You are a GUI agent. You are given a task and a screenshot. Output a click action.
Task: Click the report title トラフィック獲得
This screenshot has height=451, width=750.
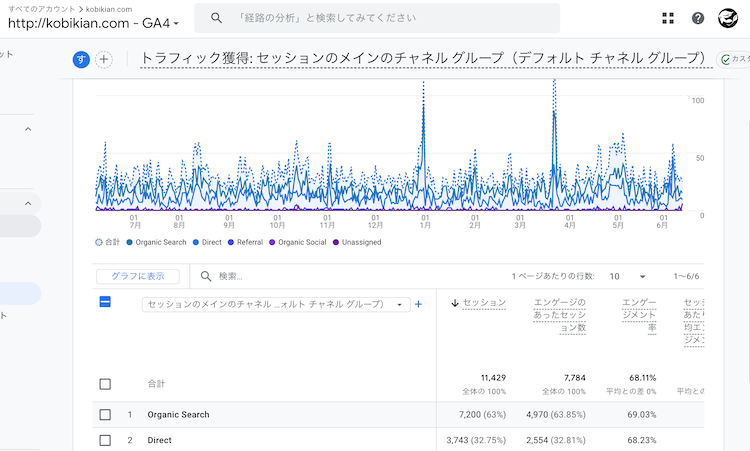pos(426,58)
